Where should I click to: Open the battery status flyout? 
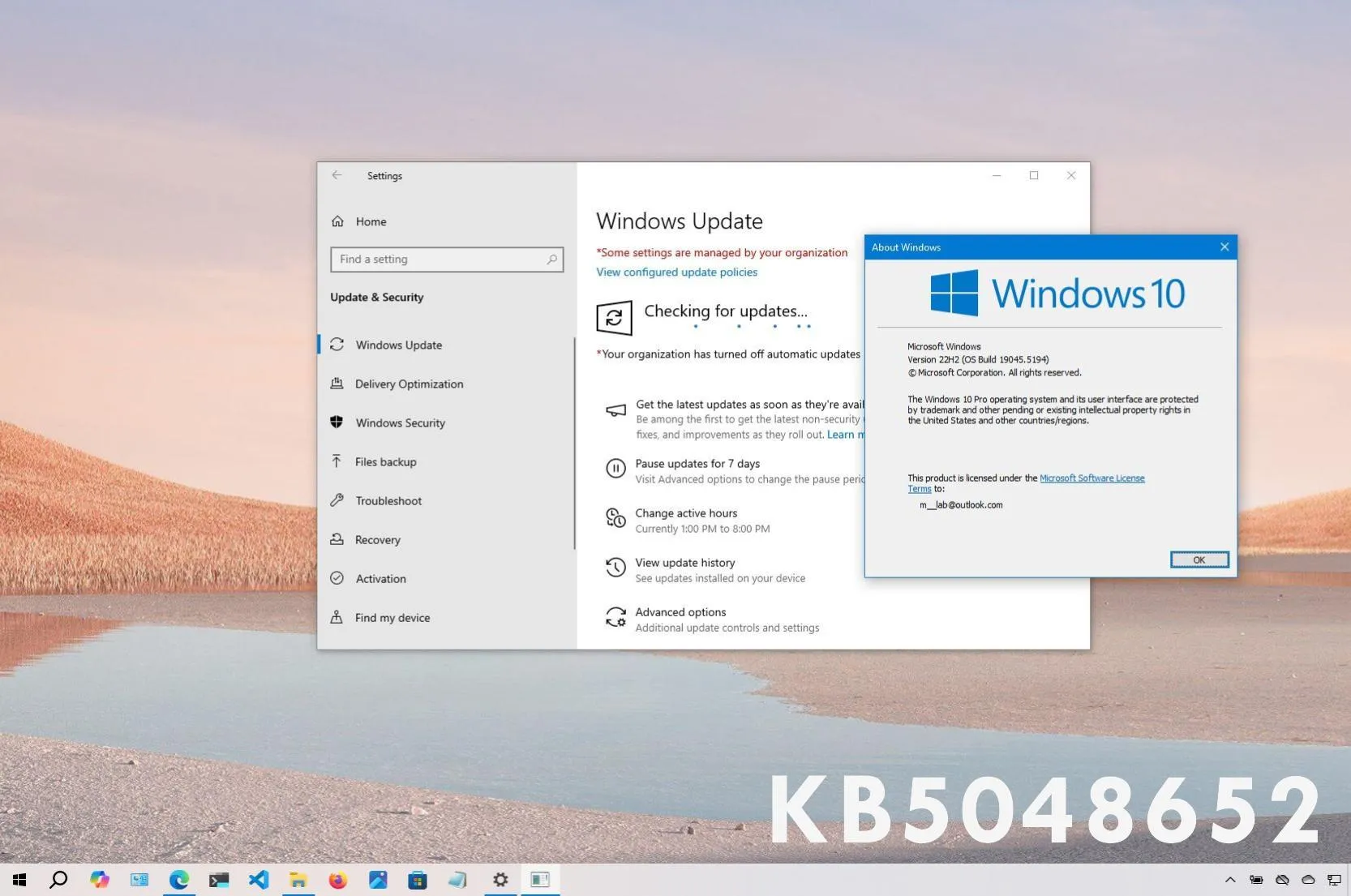[1256, 880]
